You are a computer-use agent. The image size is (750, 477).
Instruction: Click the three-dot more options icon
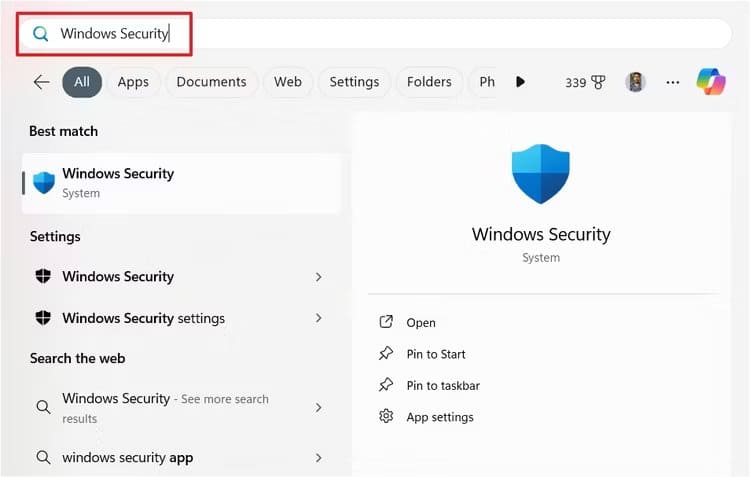click(x=673, y=82)
